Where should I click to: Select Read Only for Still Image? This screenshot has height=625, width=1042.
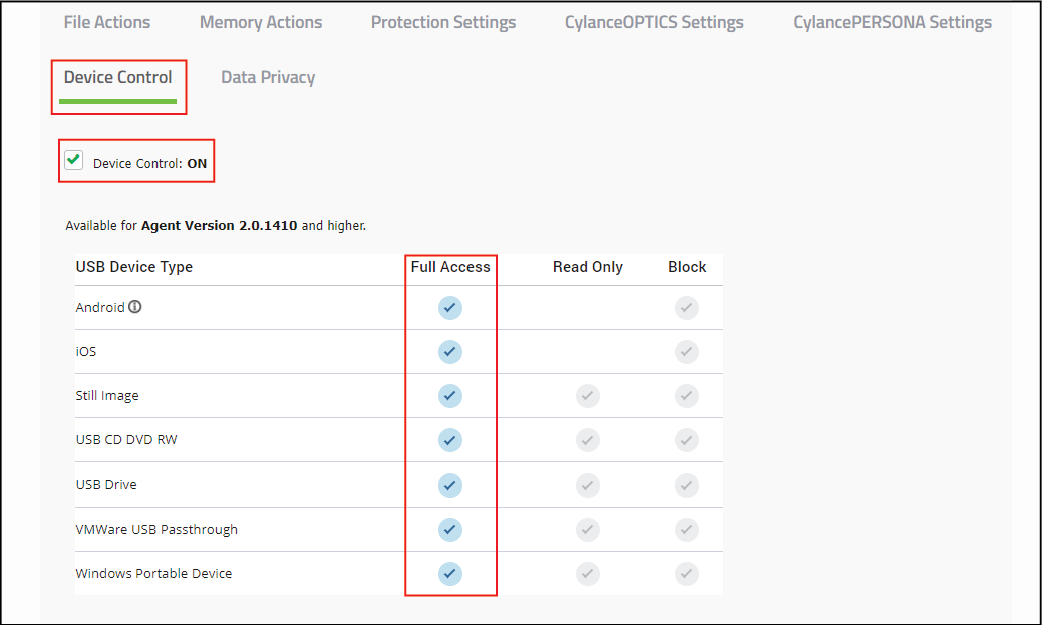(x=587, y=396)
